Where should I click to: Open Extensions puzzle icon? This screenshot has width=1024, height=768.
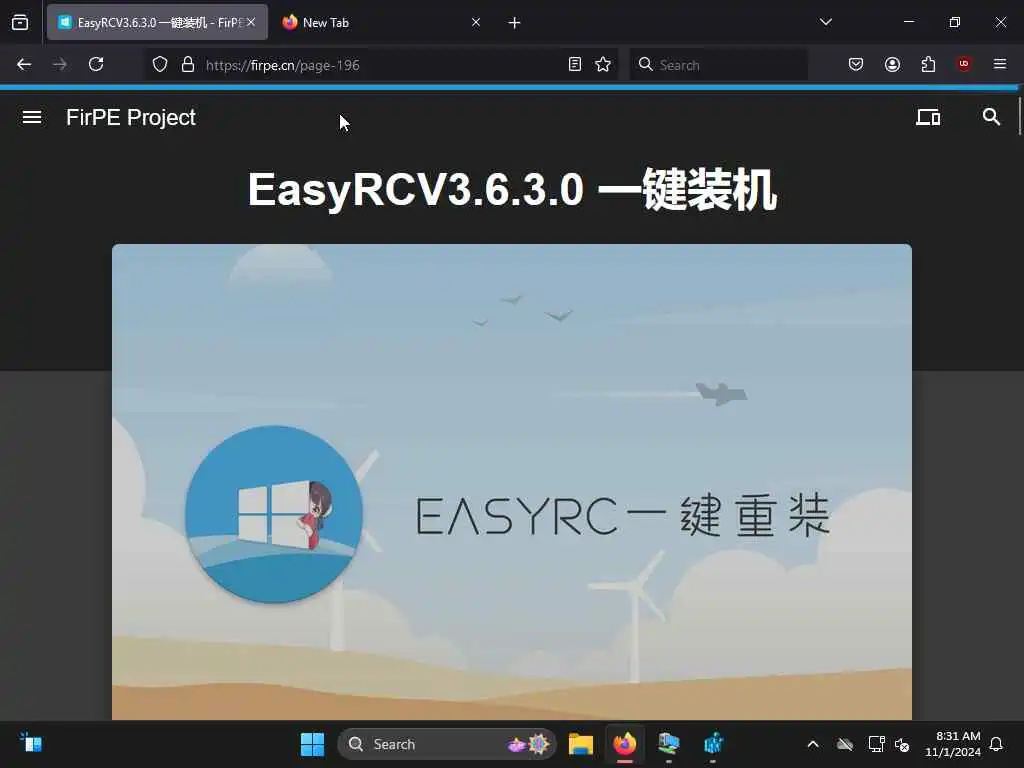[x=928, y=64]
